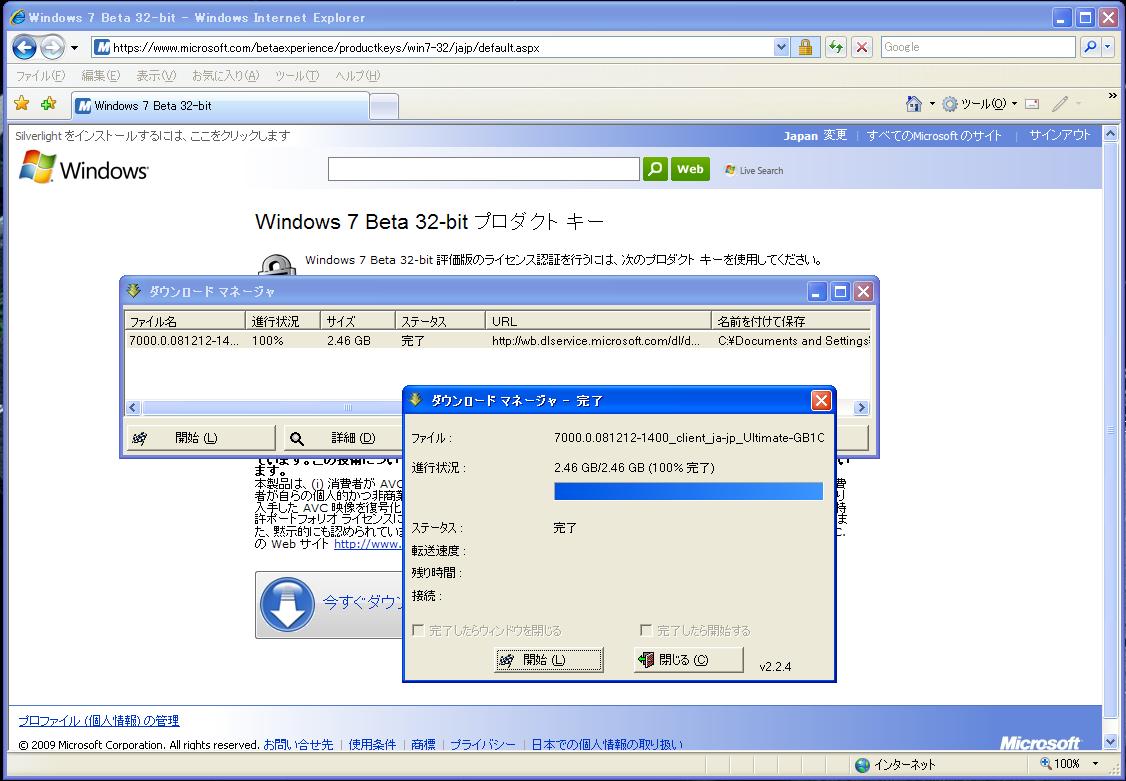Click the large blue download arrow button
This screenshot has width=1126, height=781.
pos(287,604)
